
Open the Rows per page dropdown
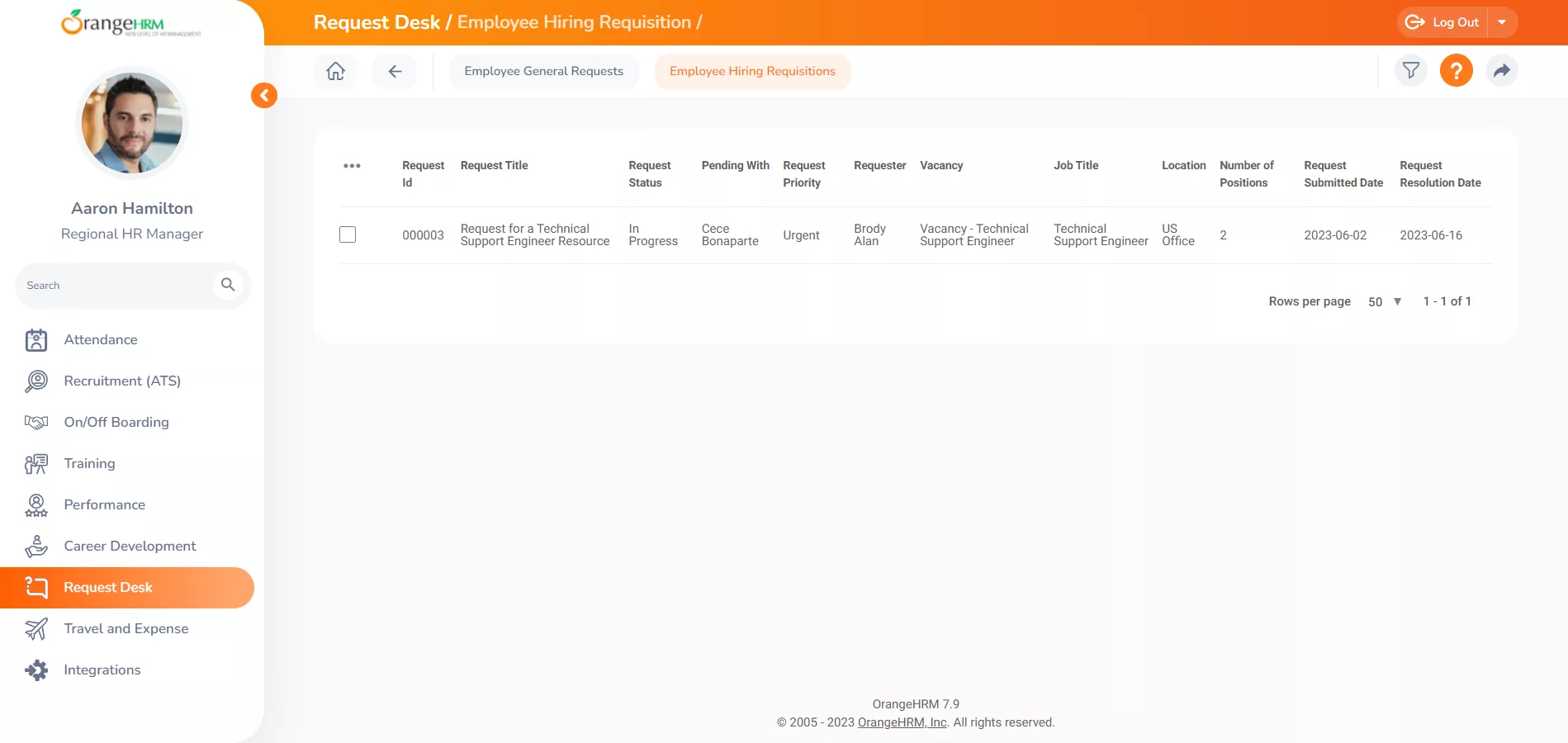pyautogui.click(x=1383, y=301)
